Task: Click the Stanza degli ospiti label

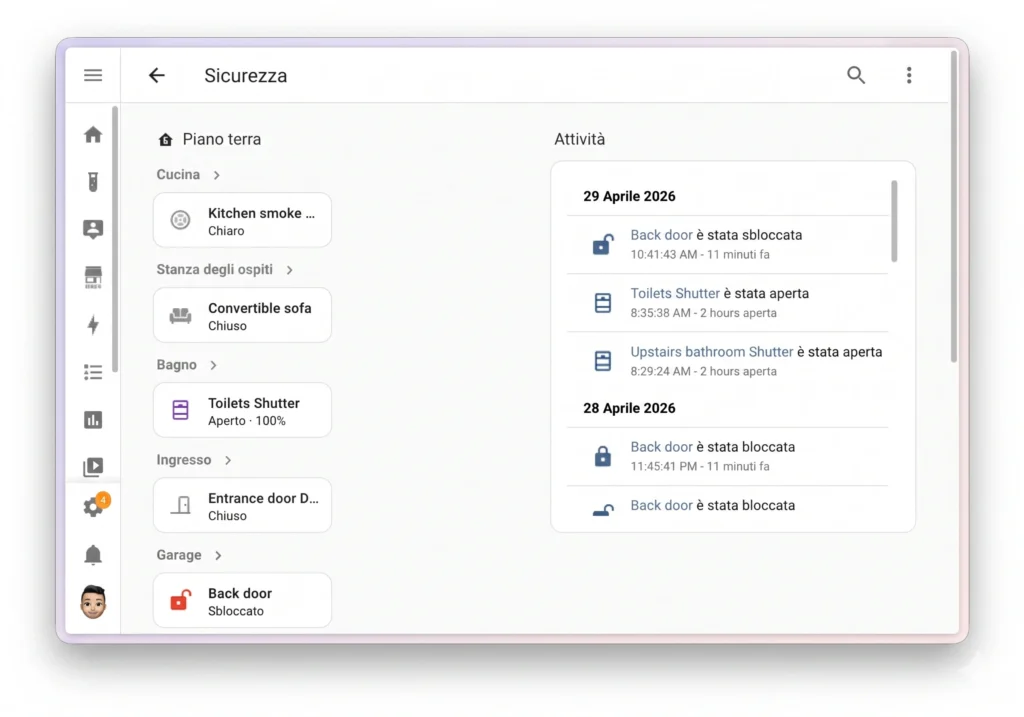Action: pyautogui.click(x=214, y=270)
